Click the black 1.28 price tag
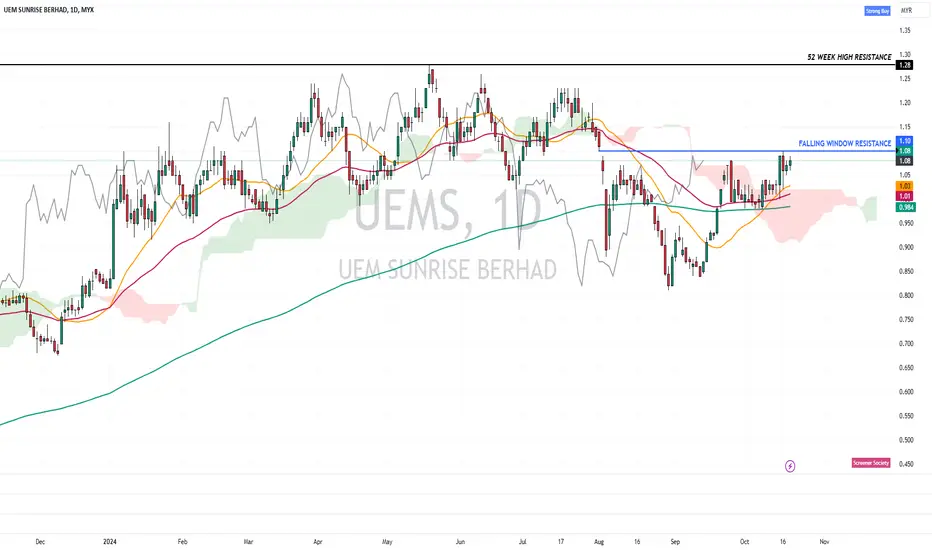 (905, 65)
